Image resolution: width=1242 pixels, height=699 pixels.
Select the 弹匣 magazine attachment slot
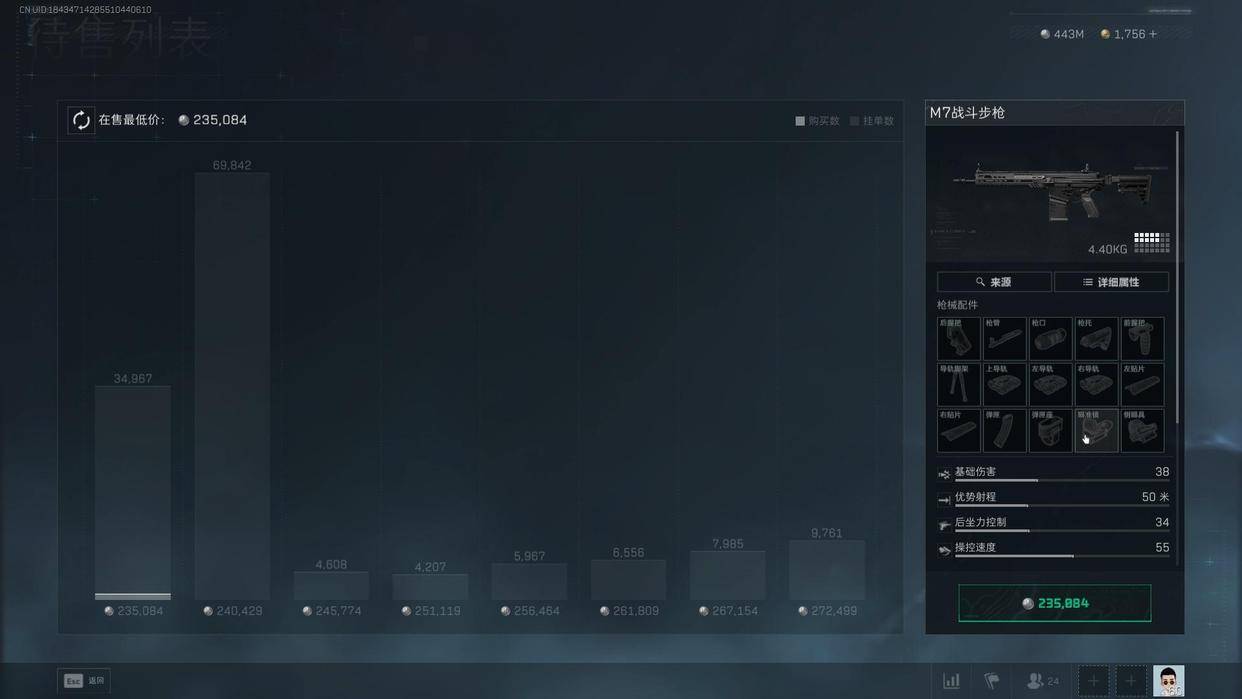click(x=1004, y=431)
